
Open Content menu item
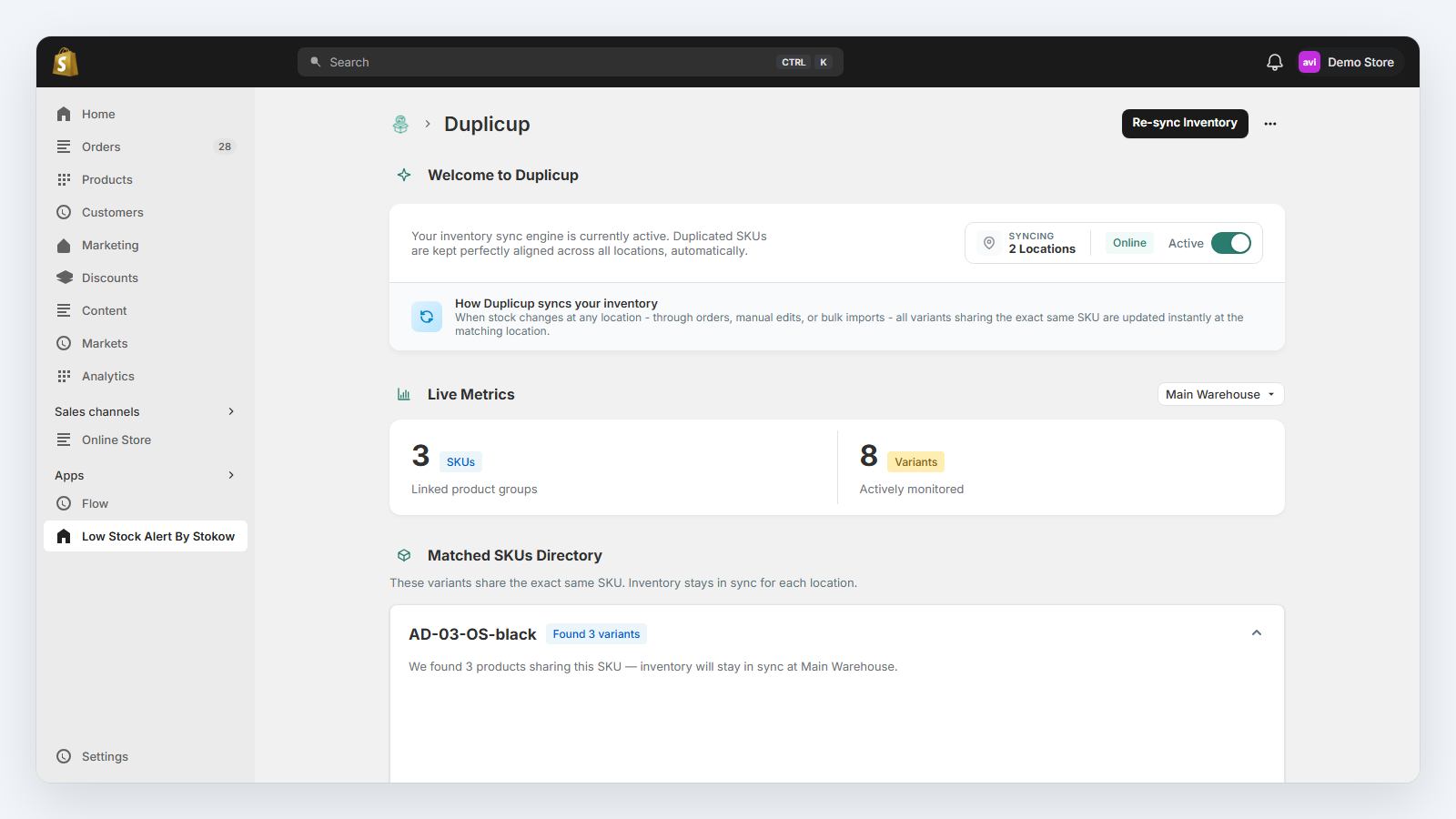coord(146,310)
